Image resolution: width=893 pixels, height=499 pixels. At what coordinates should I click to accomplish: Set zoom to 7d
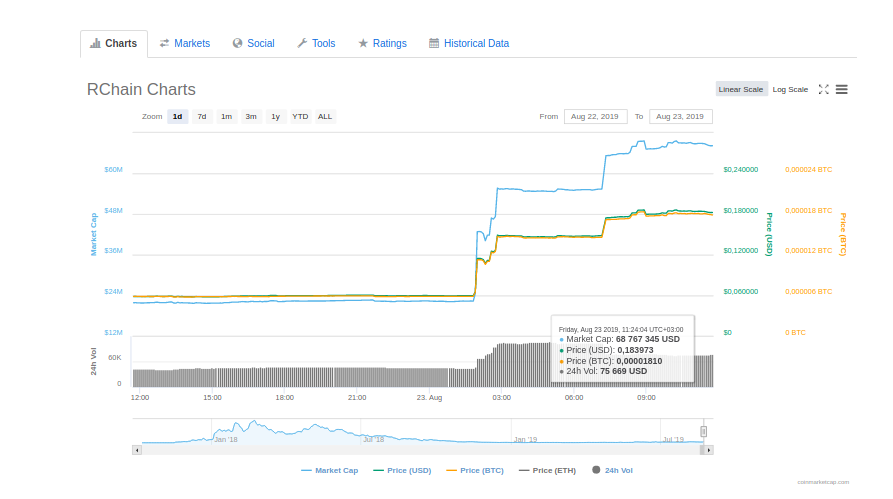click(x=202, y=117)
